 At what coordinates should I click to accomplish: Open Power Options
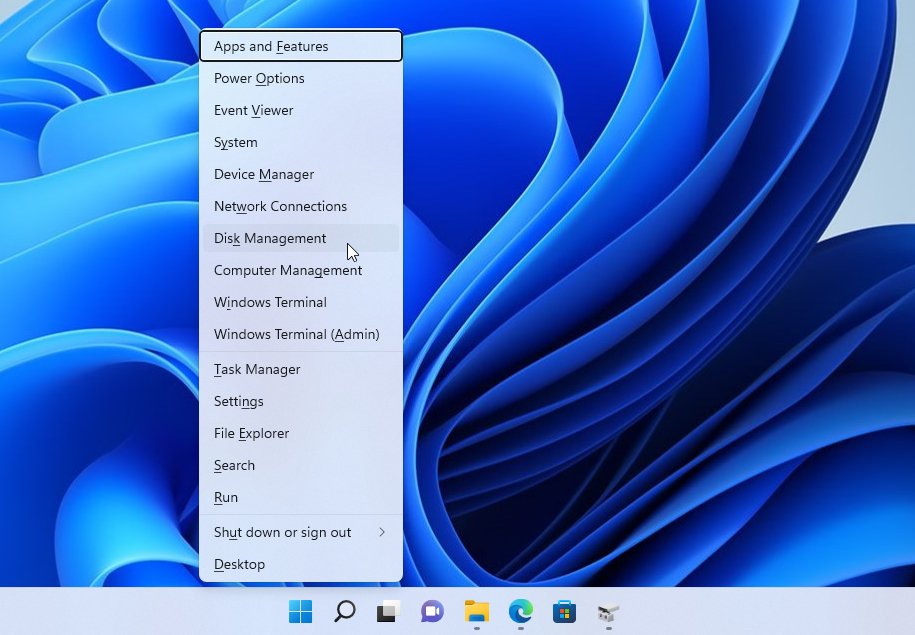(301, 78)
